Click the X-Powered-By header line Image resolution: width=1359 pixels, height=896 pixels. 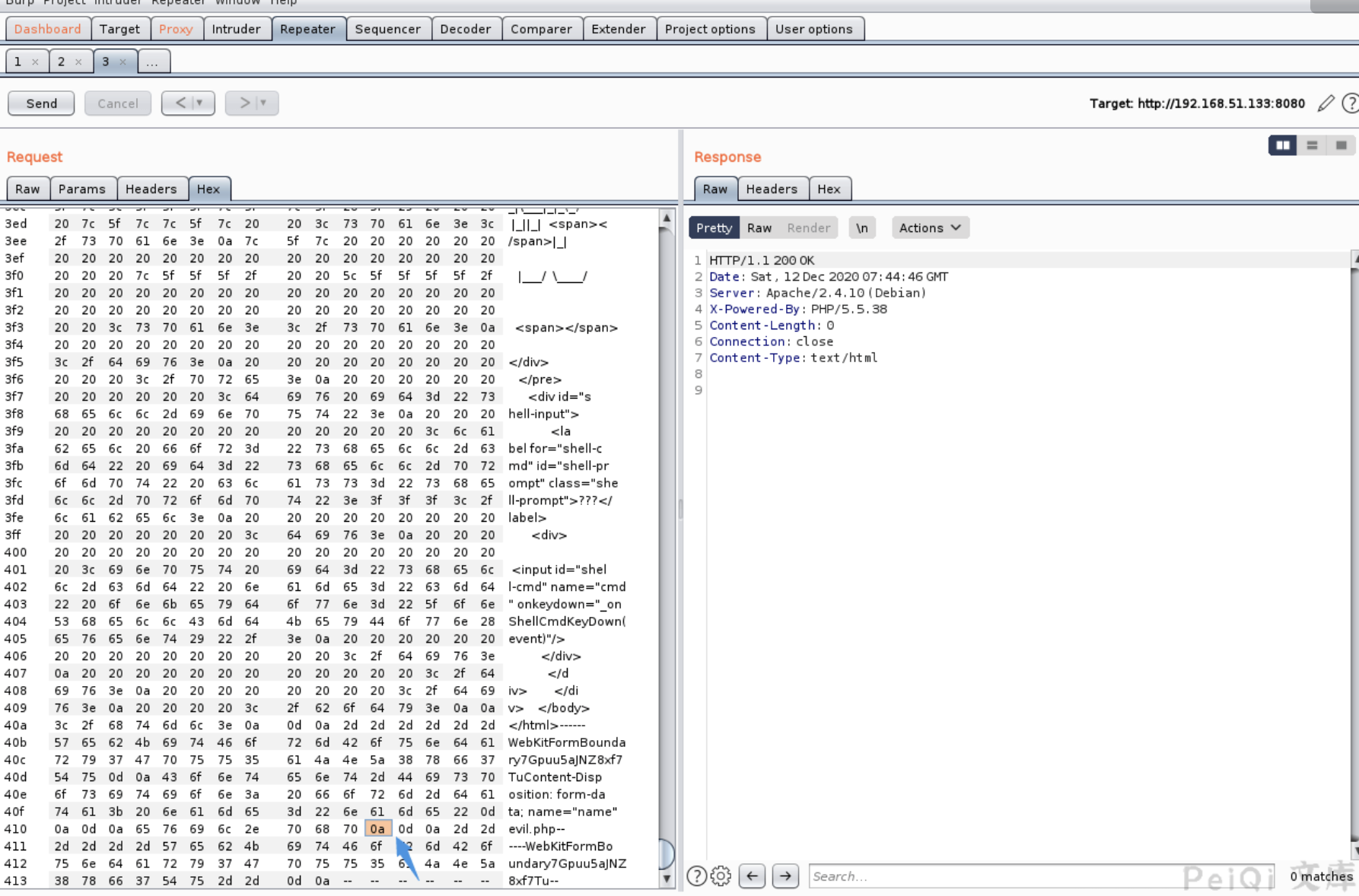coord(798,309)
